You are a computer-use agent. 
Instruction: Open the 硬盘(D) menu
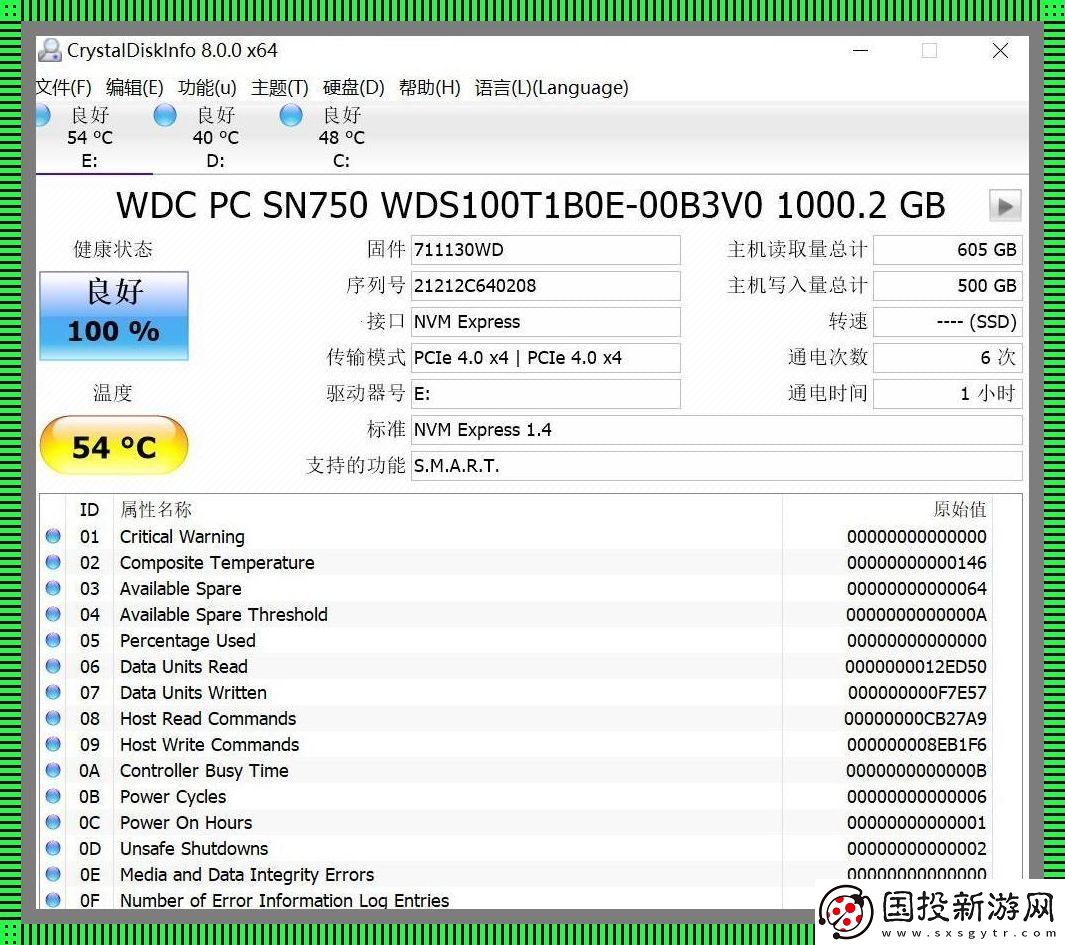pos(353,88)
